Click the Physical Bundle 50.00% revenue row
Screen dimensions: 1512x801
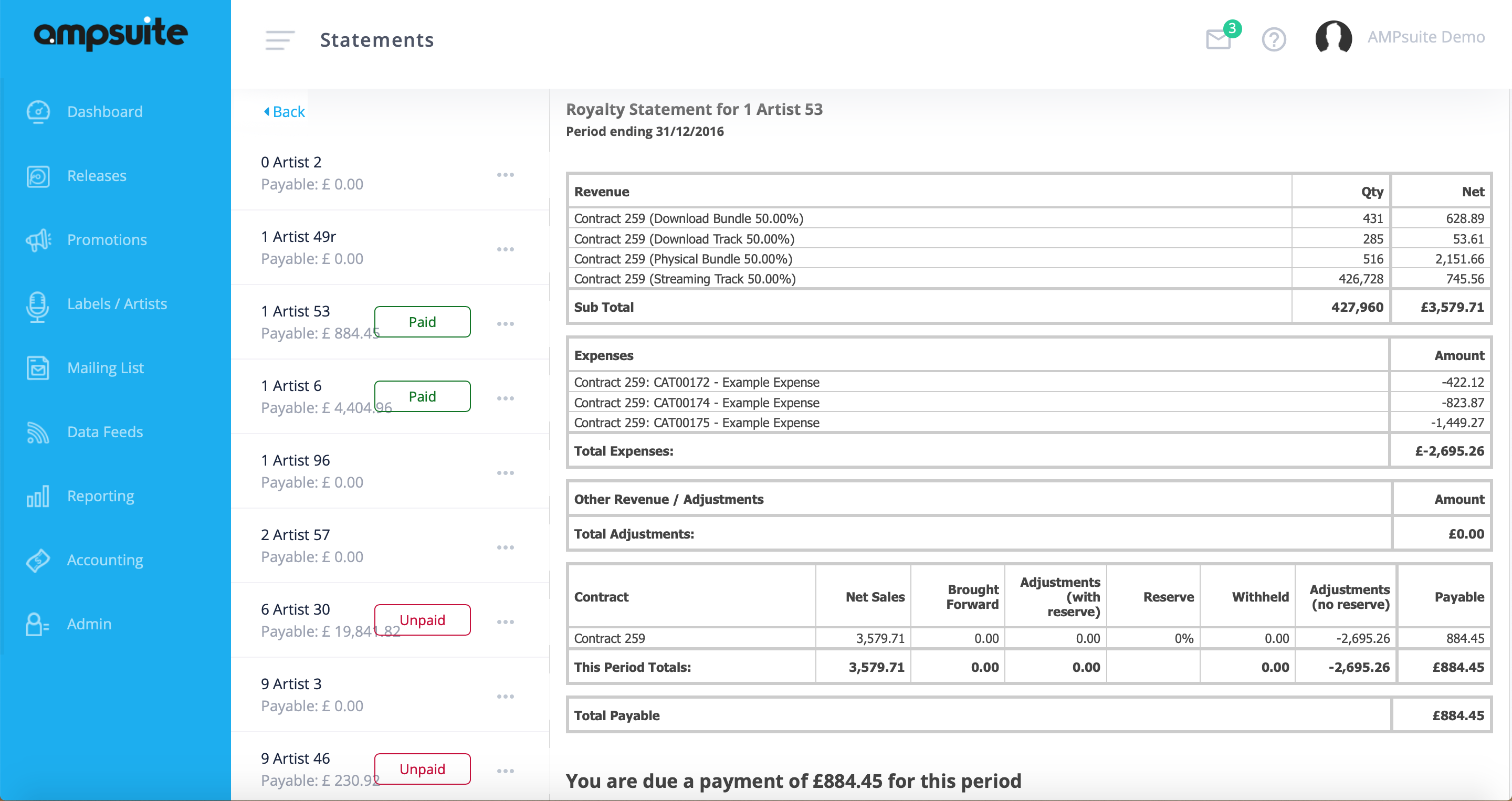tap(1029, 259)
